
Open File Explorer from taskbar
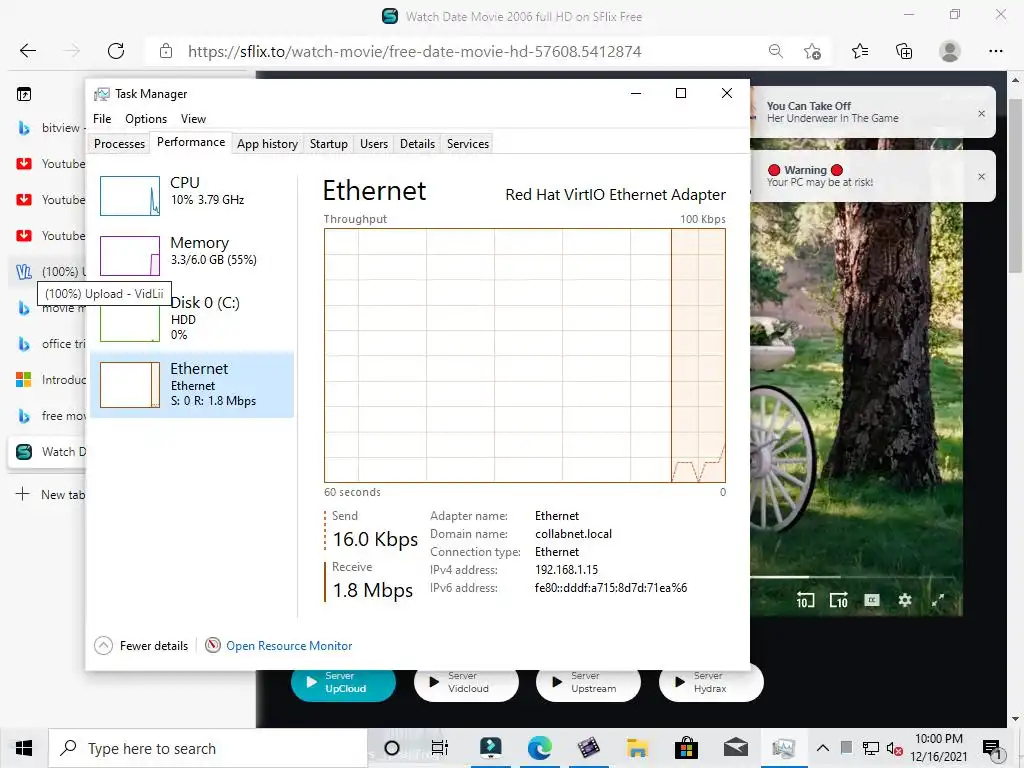(x=637, y=748)
